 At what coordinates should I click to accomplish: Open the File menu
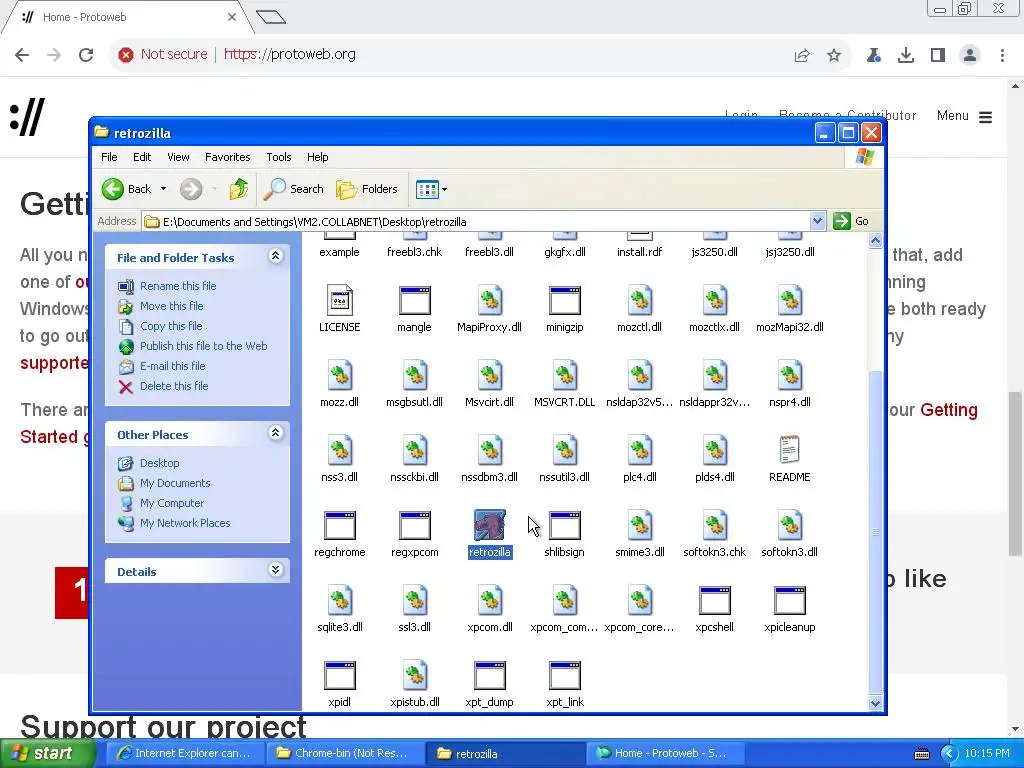pos(109,157)
